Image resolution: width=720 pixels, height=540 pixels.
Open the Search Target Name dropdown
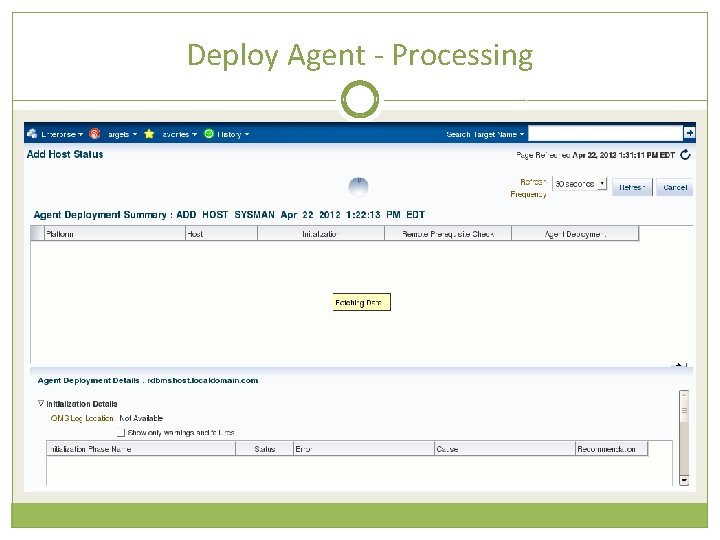485,134
